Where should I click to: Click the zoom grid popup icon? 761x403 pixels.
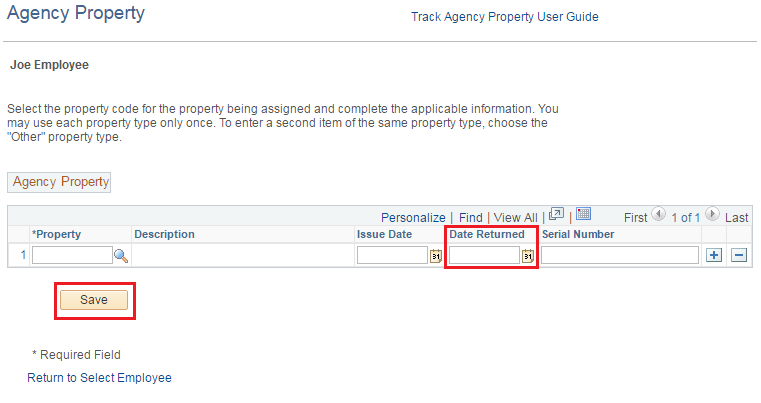[557, 215]
